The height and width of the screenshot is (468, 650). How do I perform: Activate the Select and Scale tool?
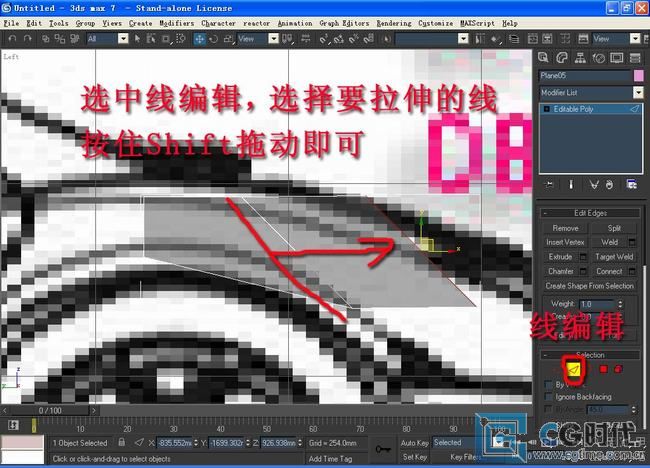coord(228,39)
